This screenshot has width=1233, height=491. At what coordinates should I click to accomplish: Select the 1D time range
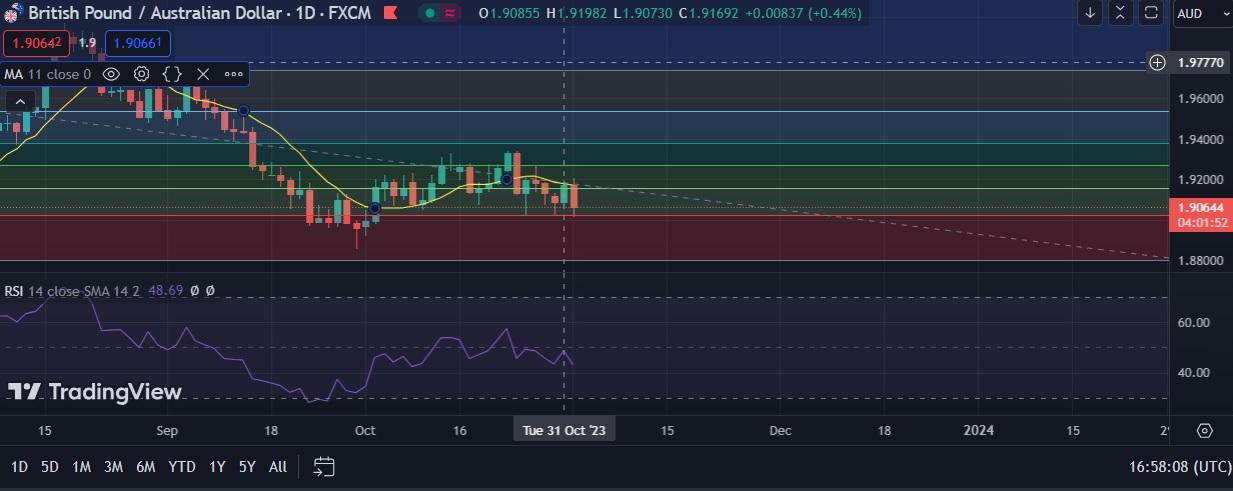coord(19,467)
